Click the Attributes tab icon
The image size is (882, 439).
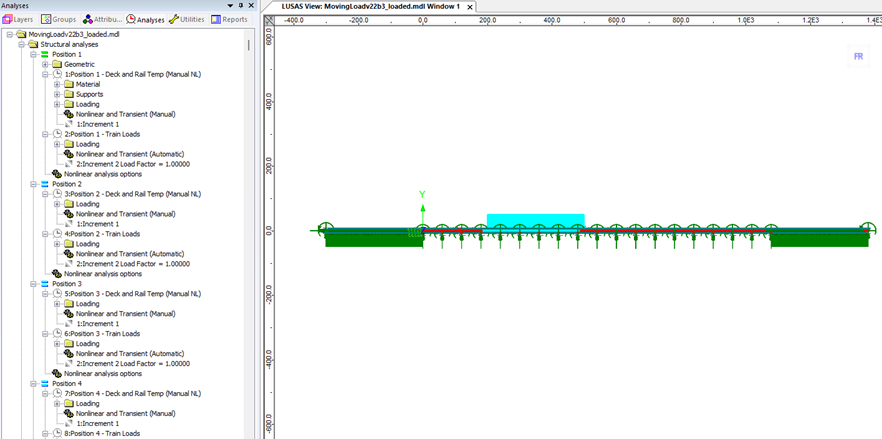(x=89, y=19)
